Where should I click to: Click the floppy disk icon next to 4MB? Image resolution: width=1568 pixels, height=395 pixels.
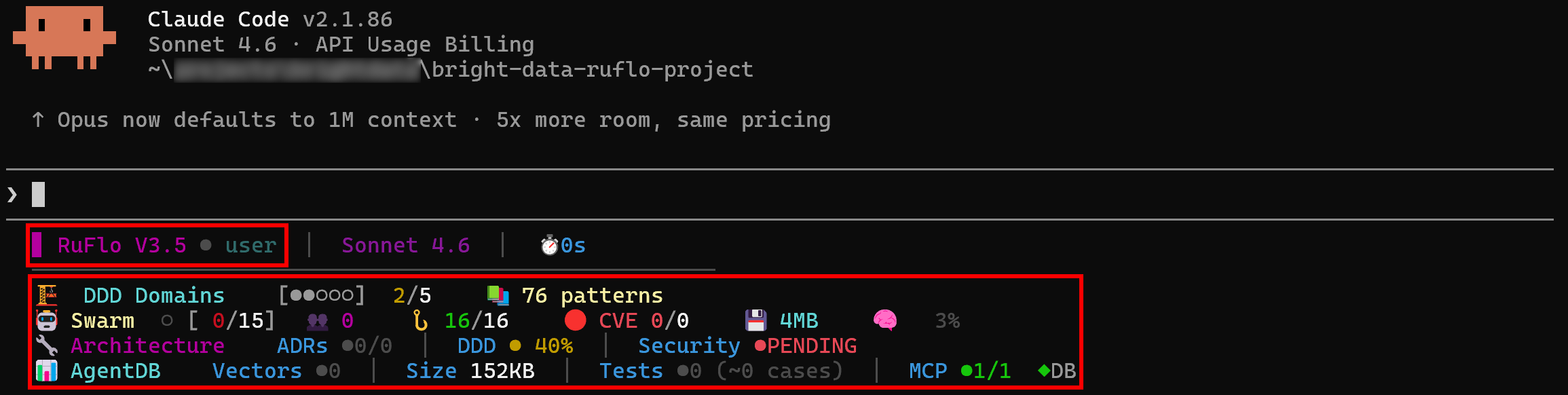point(755,320)
